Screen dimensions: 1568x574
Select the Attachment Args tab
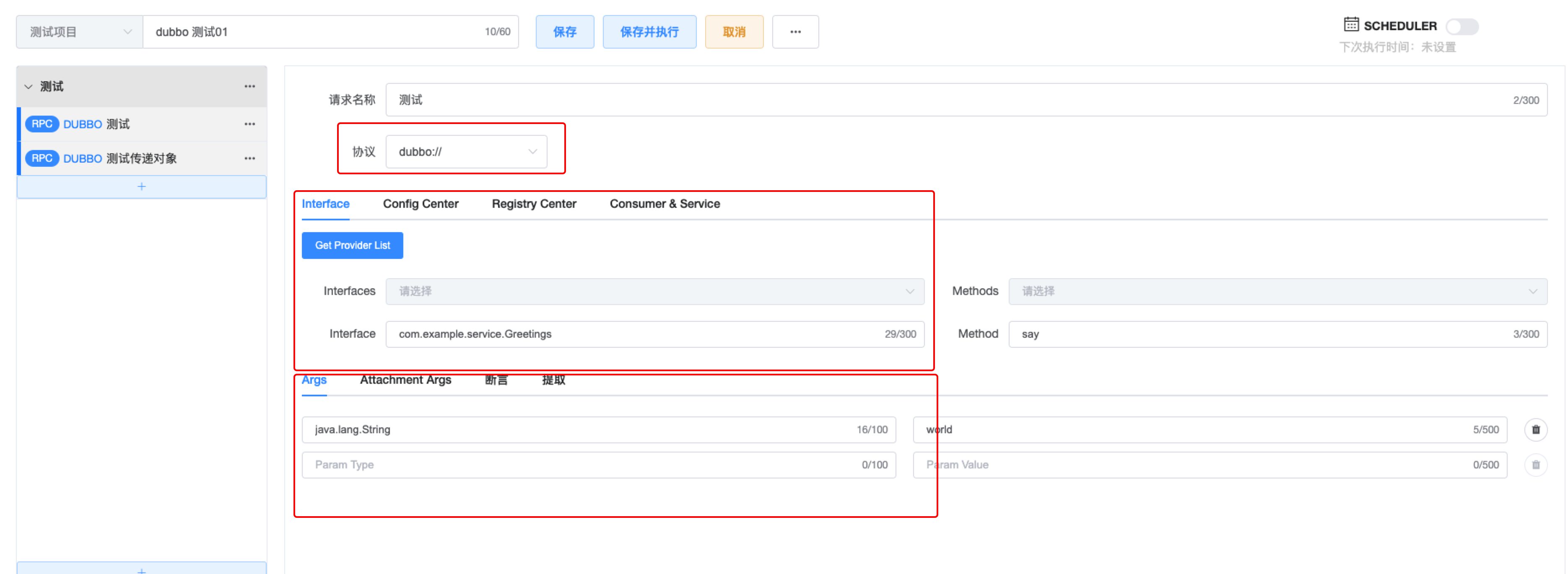click(x=405, y=380)
